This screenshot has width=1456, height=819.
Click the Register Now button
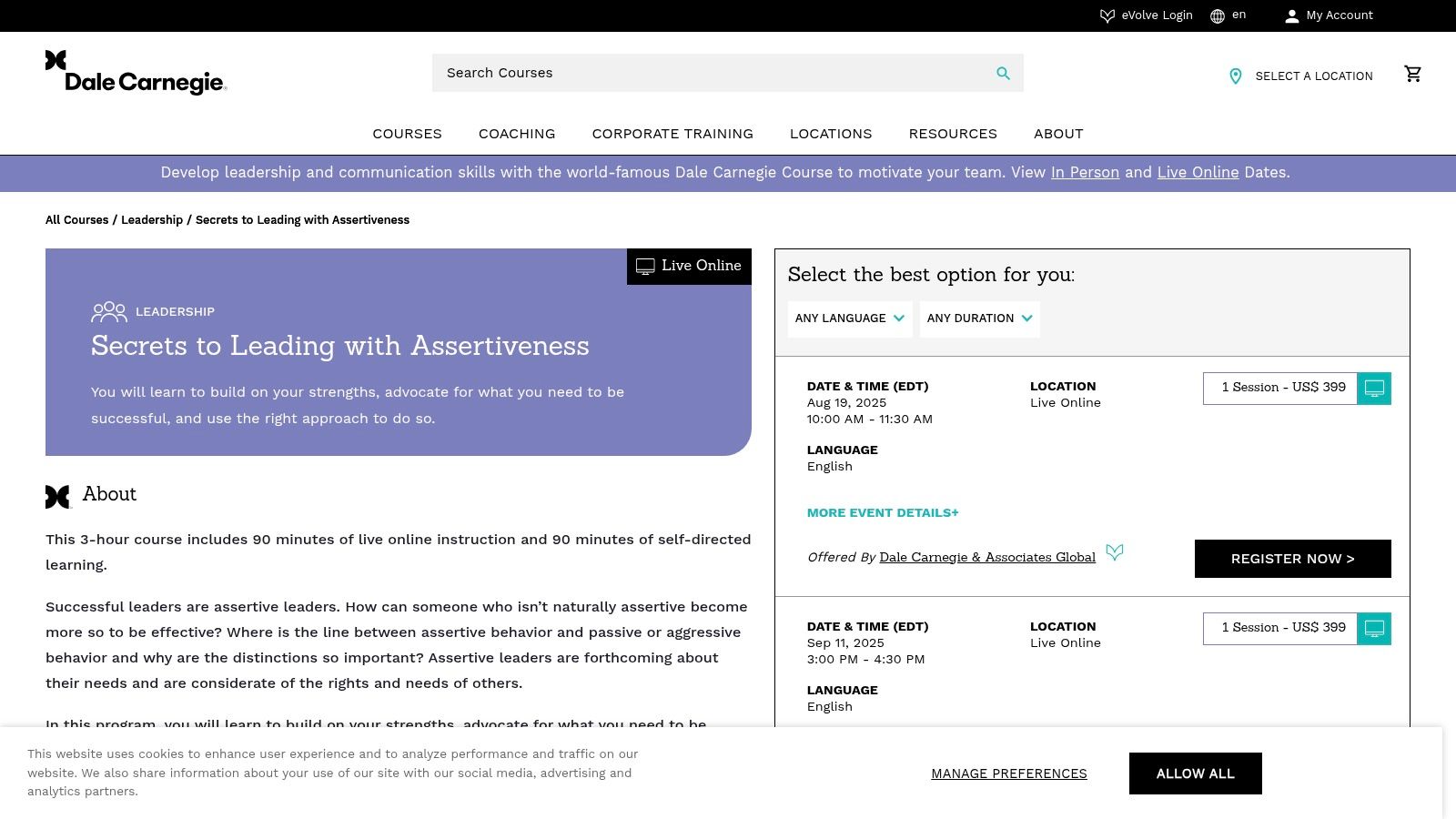[x=1292, y=559]
